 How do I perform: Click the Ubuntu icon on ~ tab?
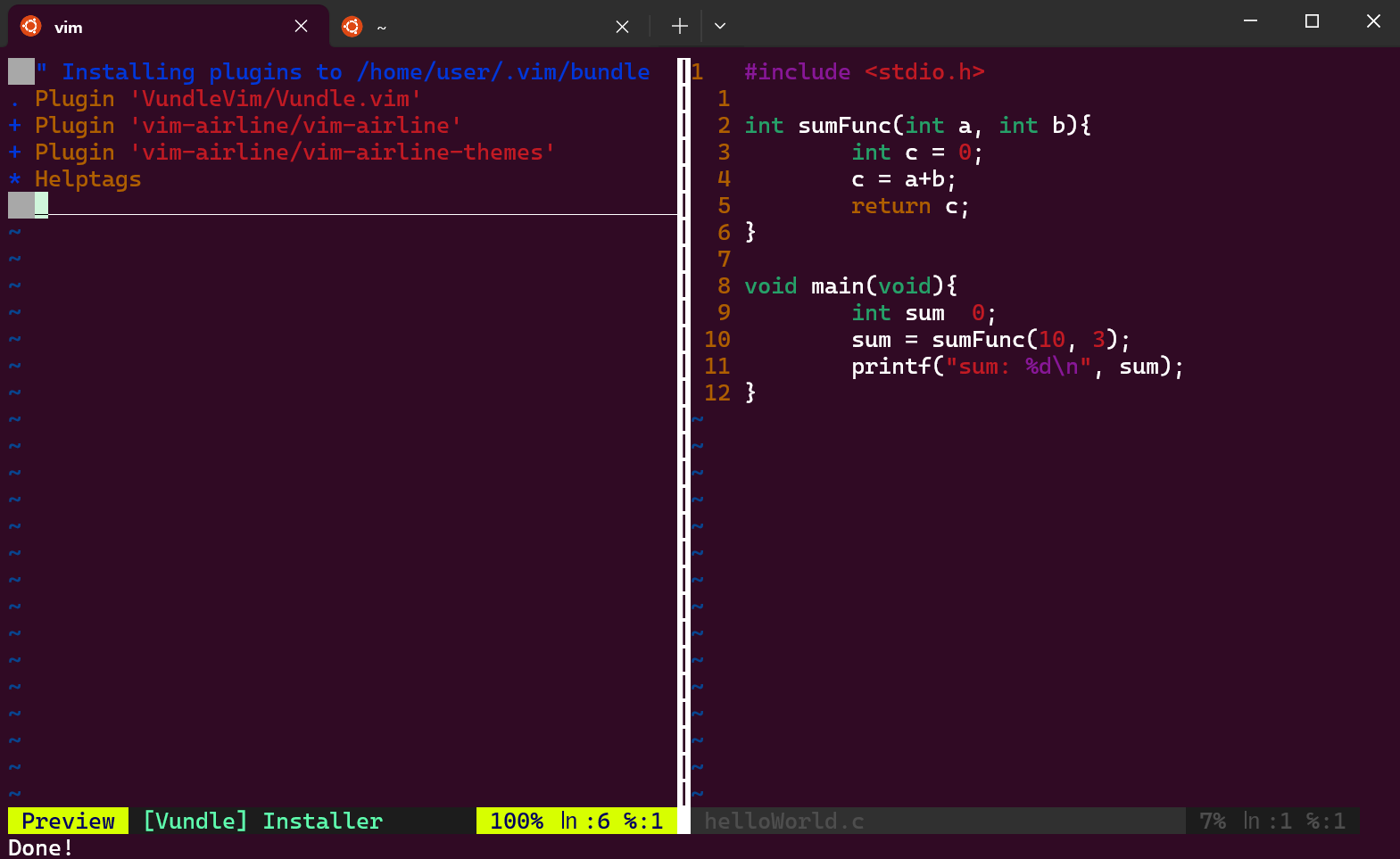[x=352, y=26]
